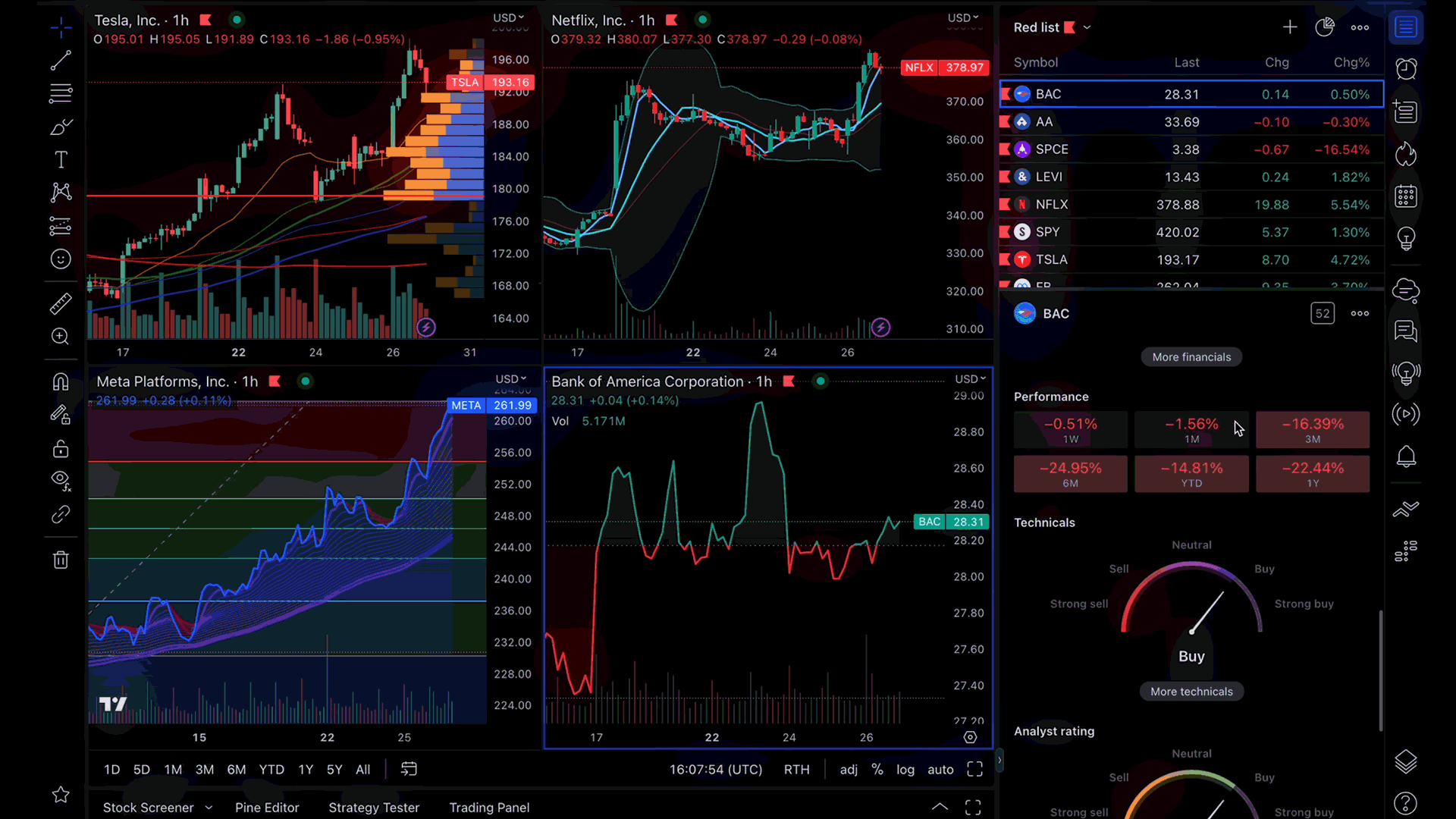
Task: Click the scrollbar in BAC details panel
Action: pyautogui.click(x=1380, y=670)
